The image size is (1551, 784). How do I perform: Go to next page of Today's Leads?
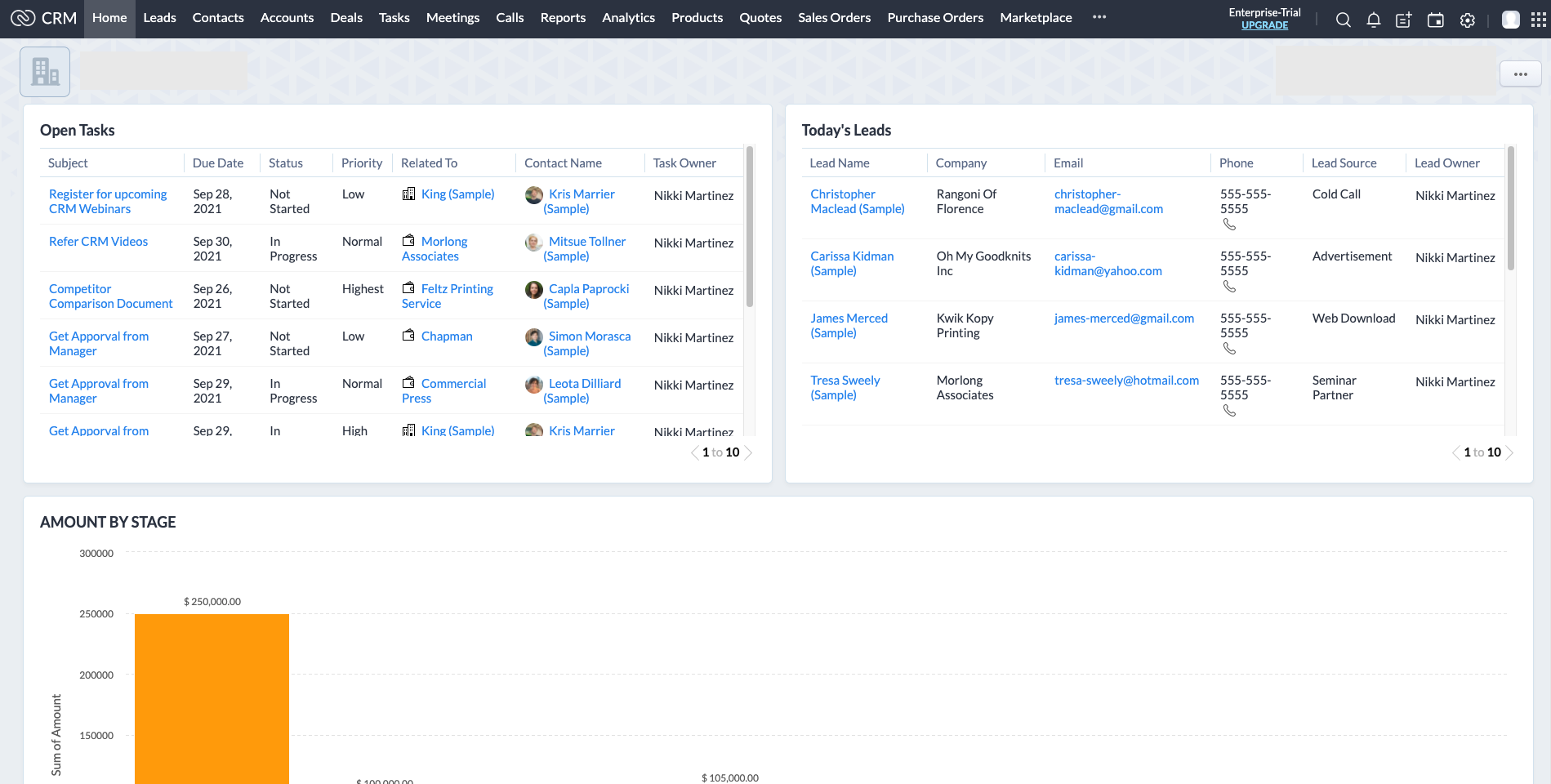1509,452
